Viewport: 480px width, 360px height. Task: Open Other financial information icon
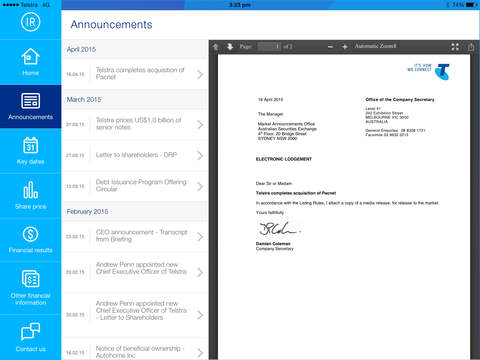click(30, 279)
